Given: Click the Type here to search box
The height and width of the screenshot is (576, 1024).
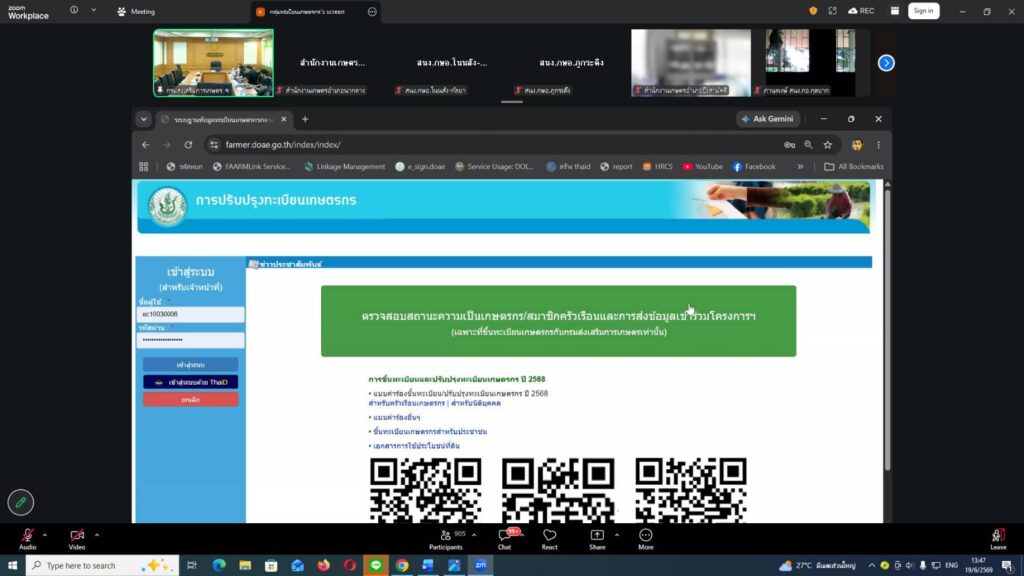Looking at the screenshot, I should (102, 566).
